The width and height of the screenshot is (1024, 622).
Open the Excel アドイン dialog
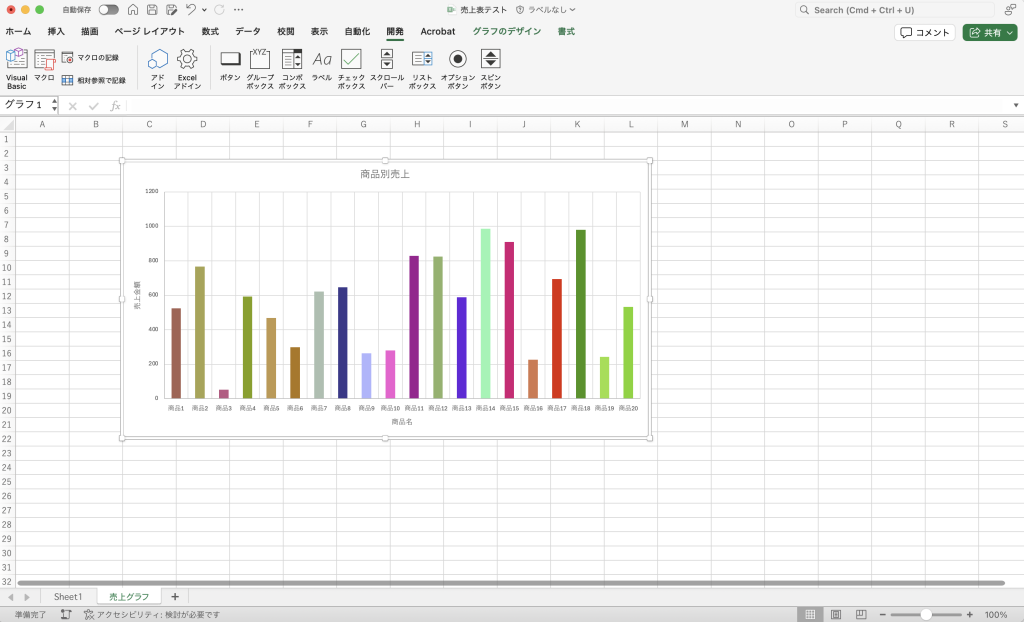[x=187, y=67]
